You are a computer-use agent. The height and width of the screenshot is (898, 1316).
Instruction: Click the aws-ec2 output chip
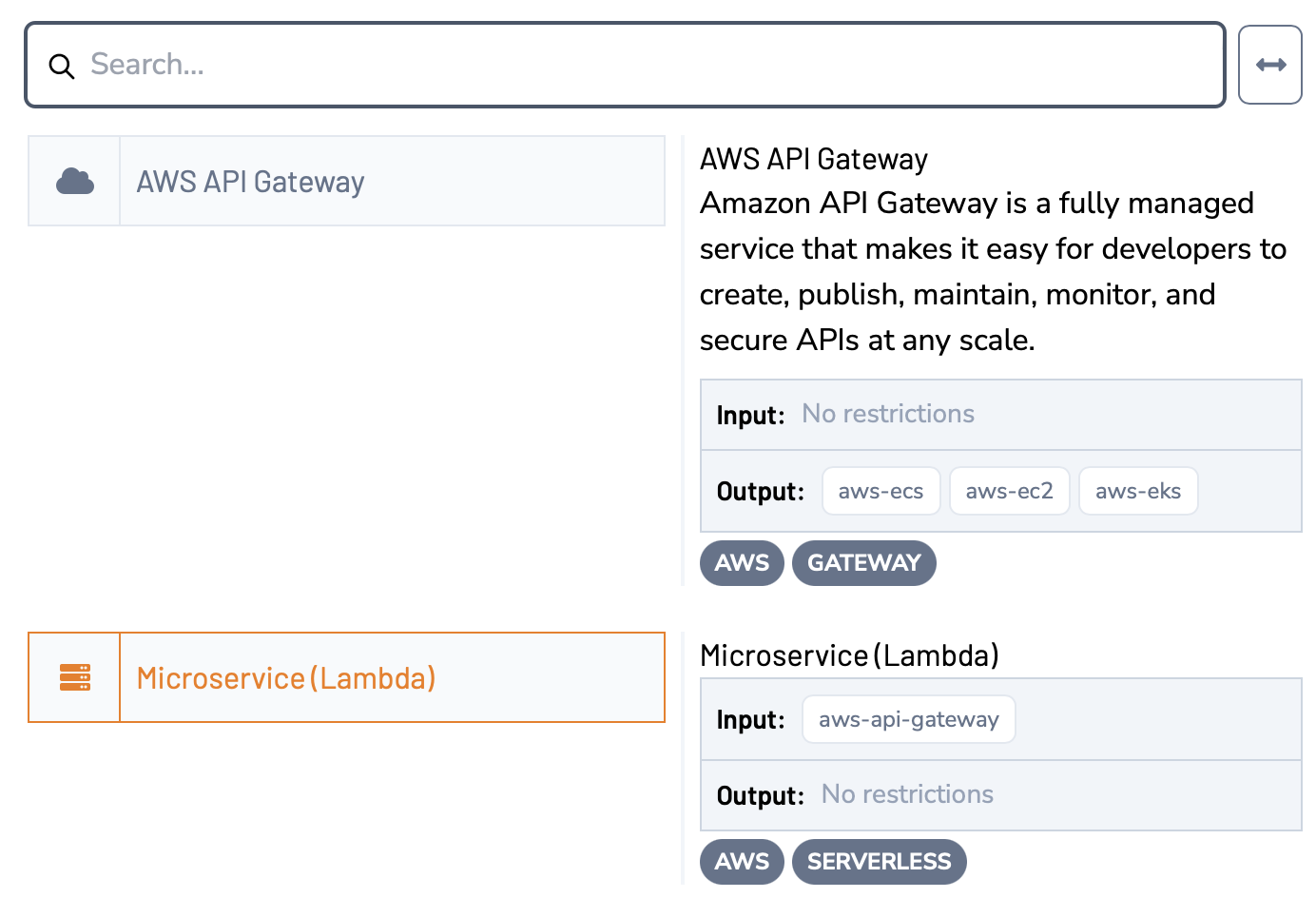1009,491
